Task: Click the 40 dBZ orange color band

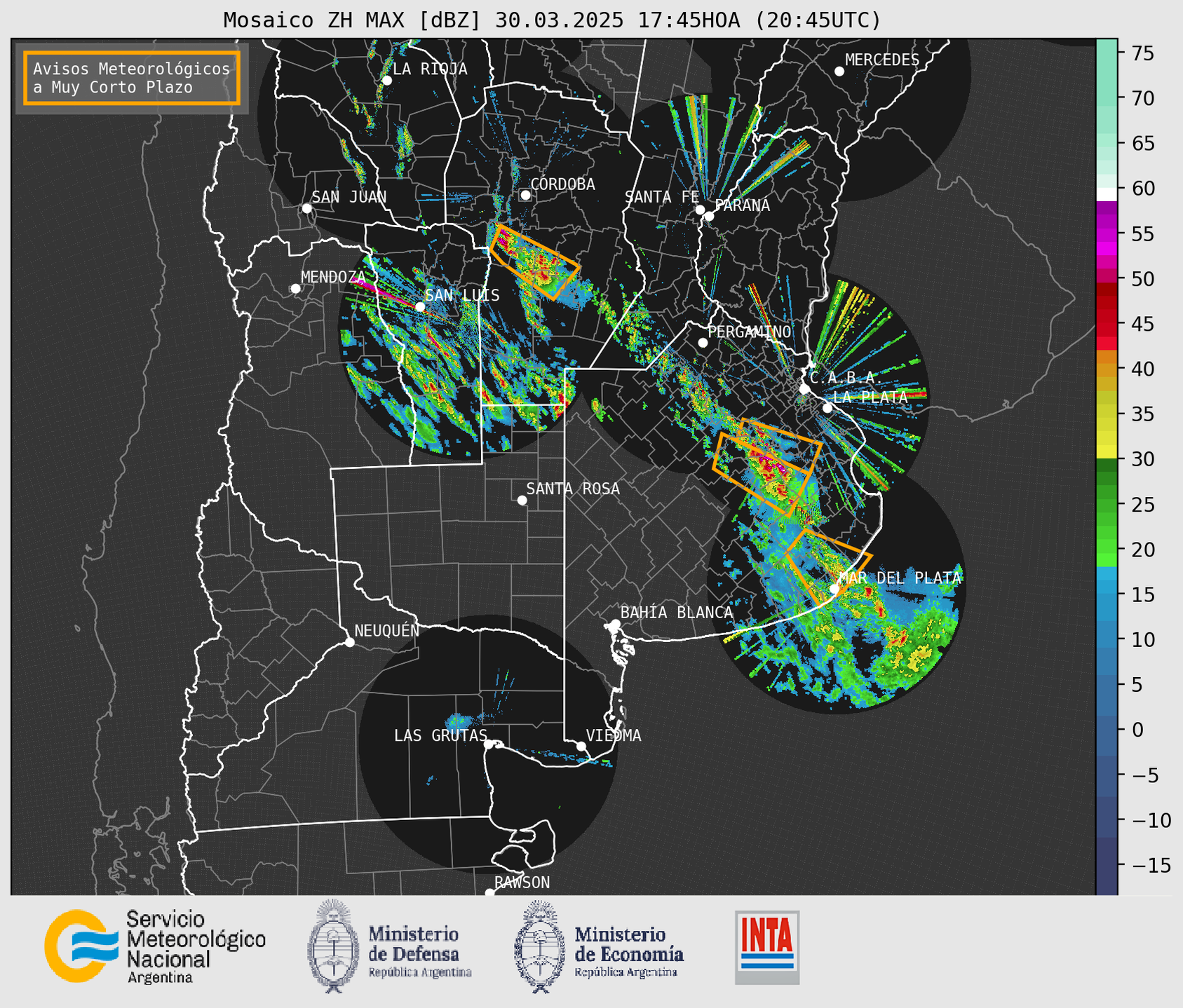Action: [1106, 369]
